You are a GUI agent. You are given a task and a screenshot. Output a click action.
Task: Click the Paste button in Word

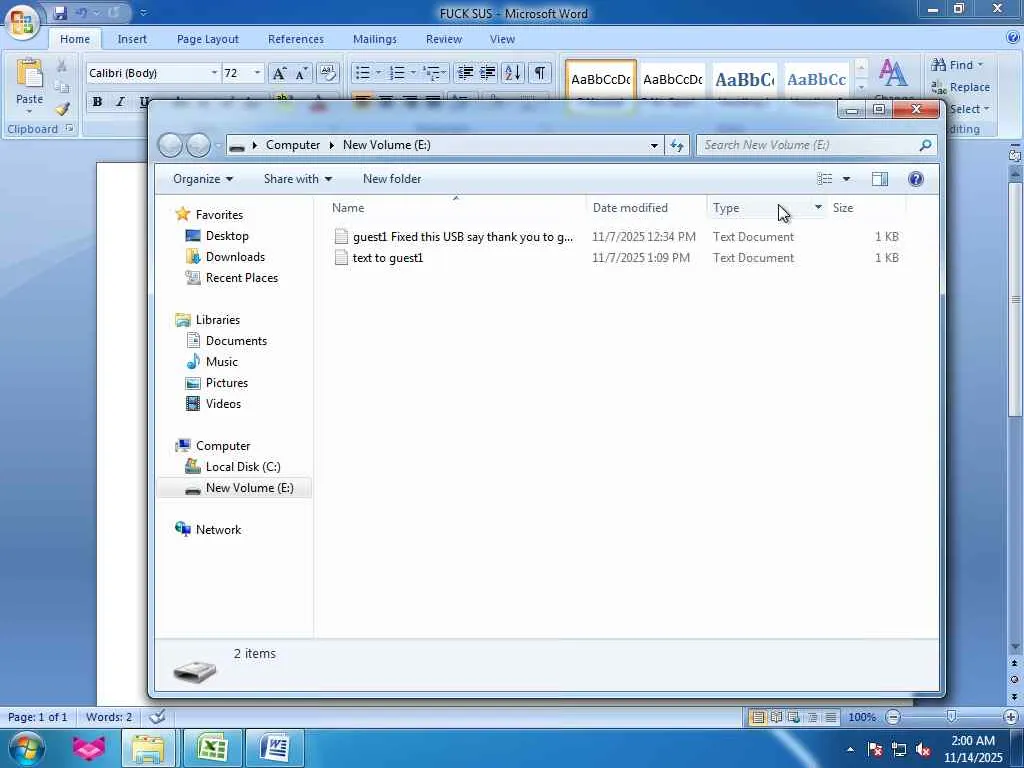[x=29, y=86]
